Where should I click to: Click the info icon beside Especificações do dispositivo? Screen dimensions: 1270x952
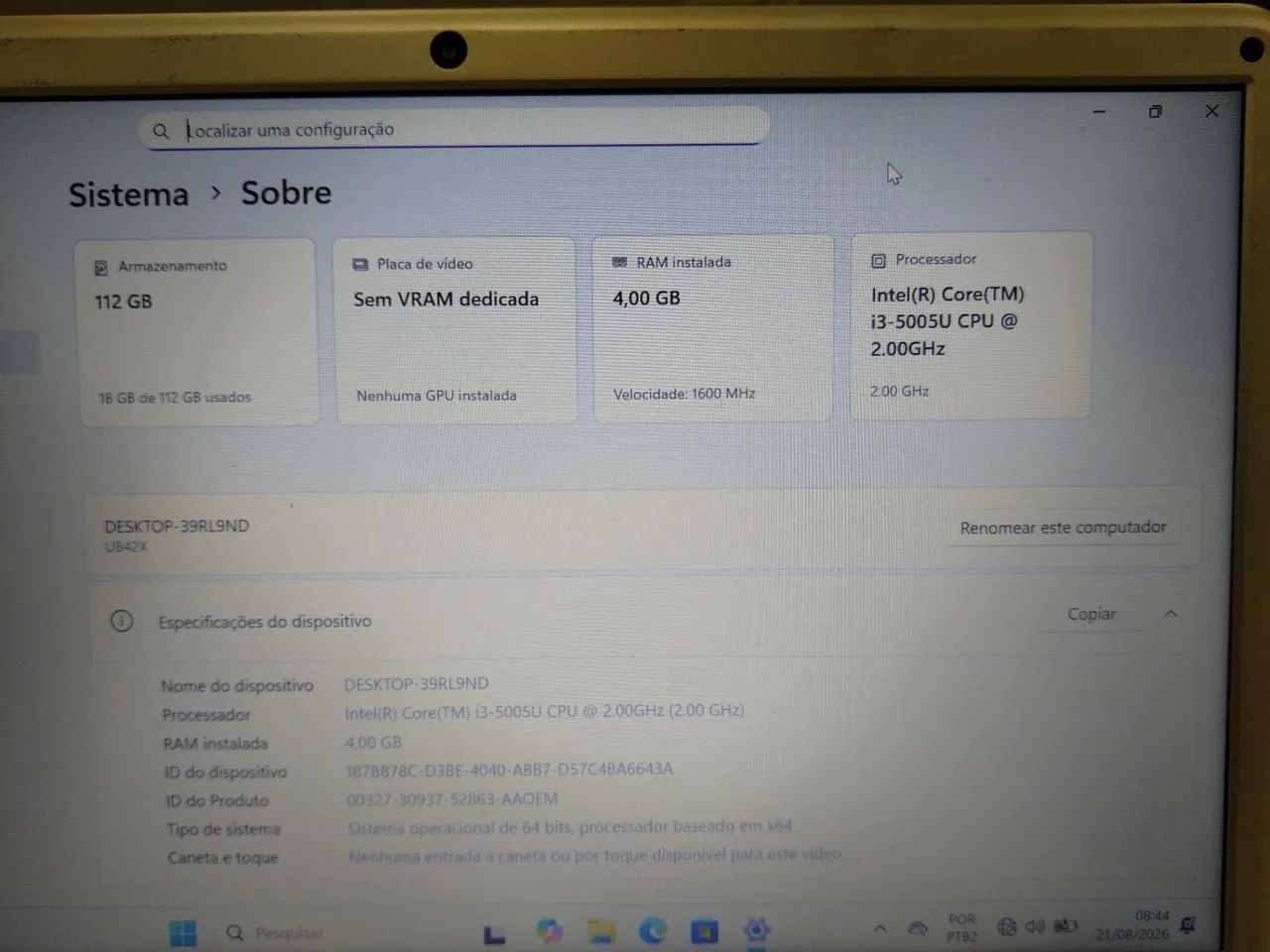click(121, 622)
